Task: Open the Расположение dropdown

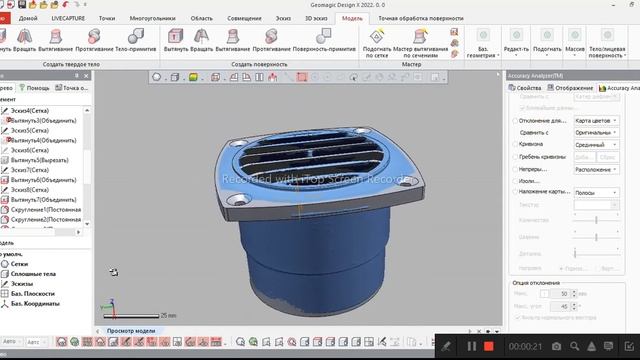Action: [x=596, y=169]
